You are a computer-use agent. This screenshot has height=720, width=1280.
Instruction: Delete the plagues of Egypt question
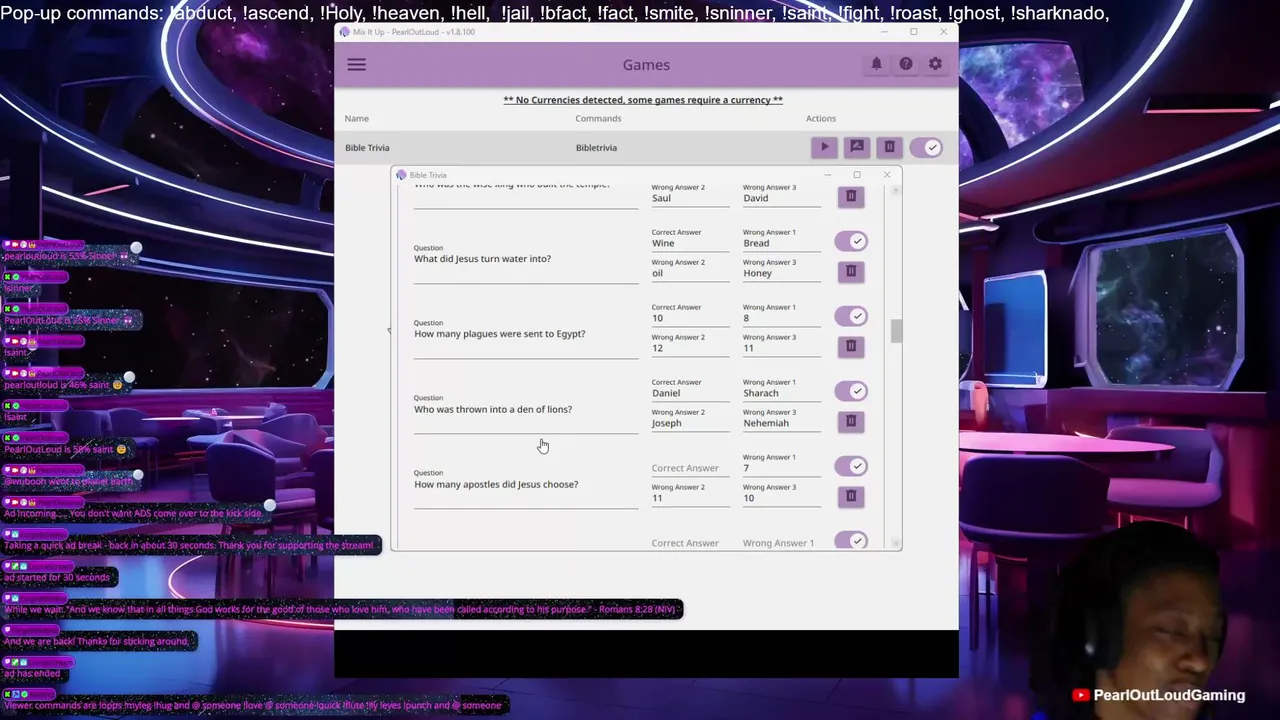click(851, 346)
